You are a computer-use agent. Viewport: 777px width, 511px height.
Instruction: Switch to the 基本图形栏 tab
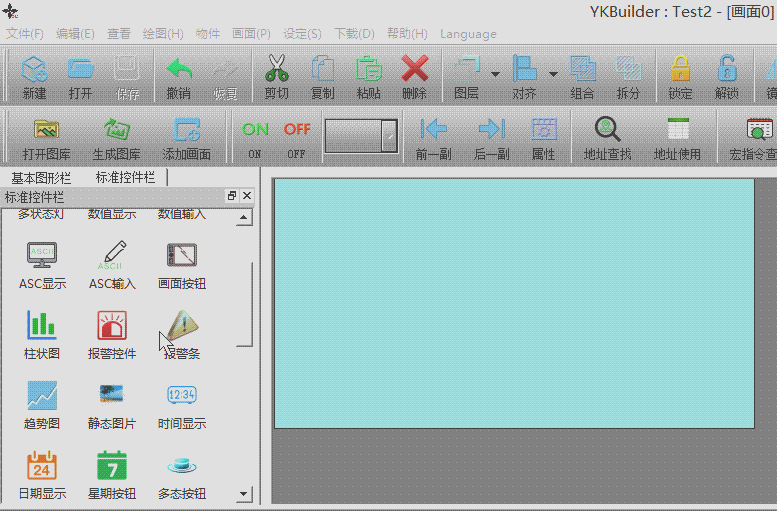tap(41, 177)
